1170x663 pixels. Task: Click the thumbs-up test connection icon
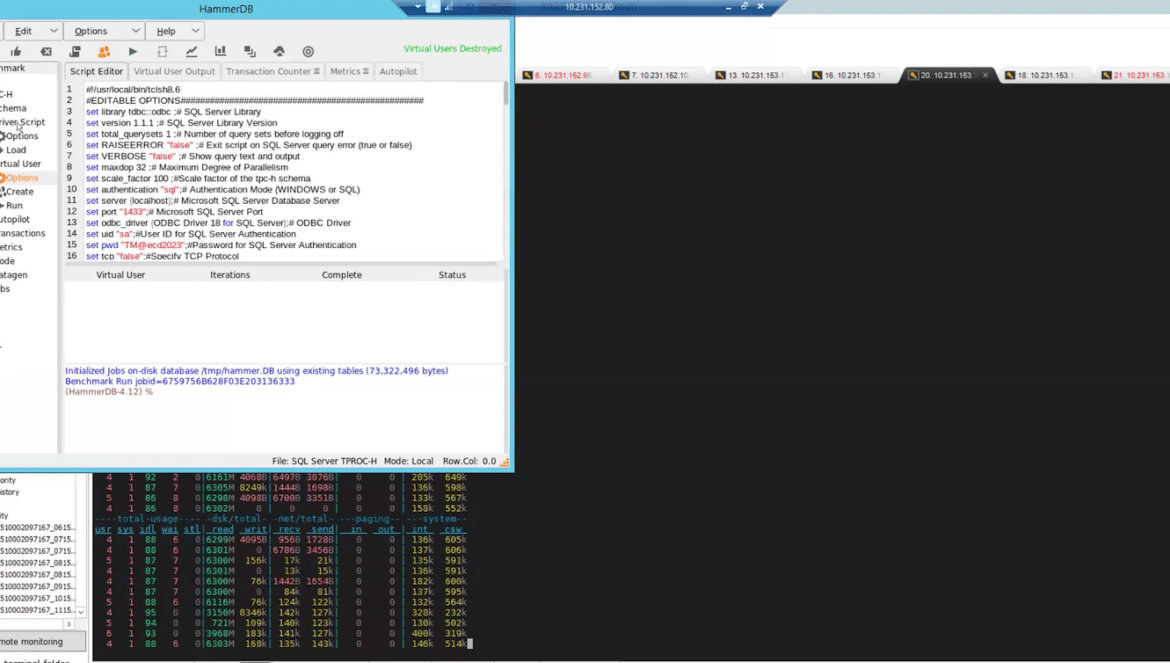16,51
